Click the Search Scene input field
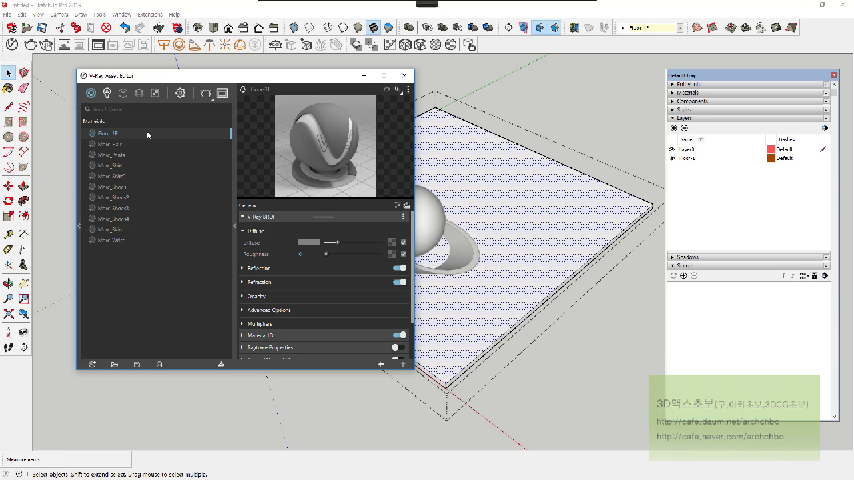854x480 pixels. pos(157,109)
